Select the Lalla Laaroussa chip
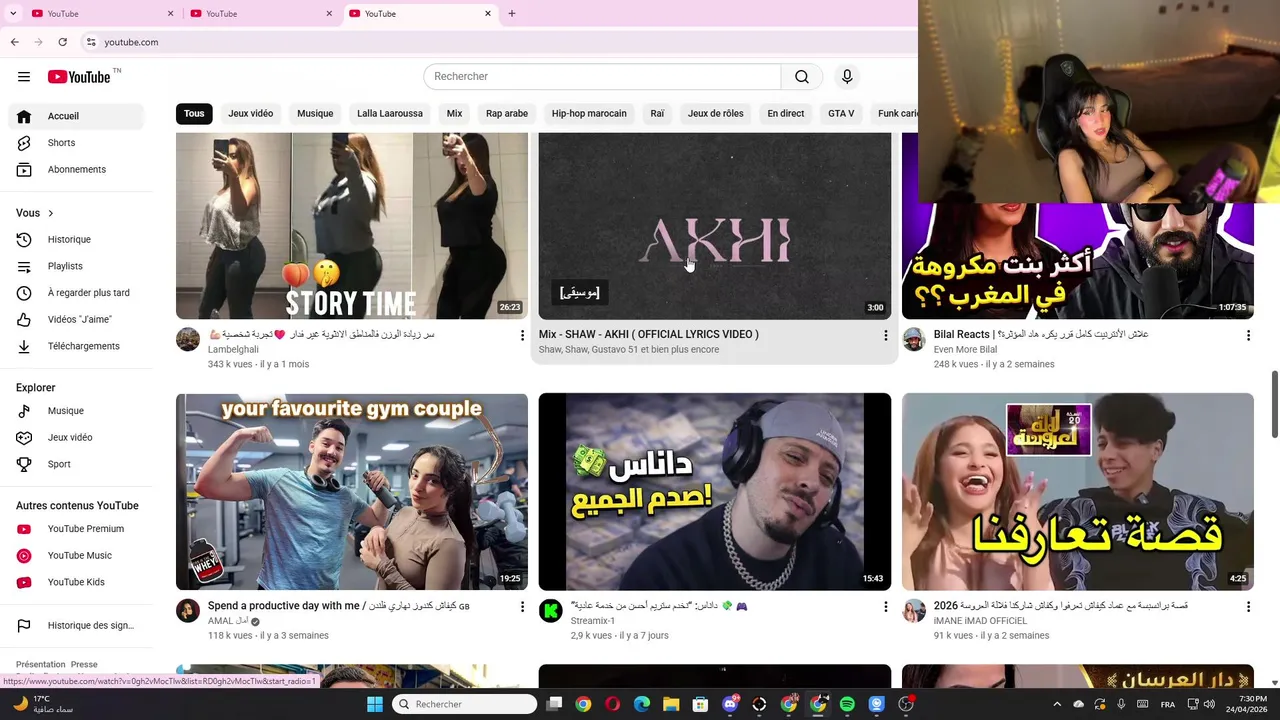 390,114
